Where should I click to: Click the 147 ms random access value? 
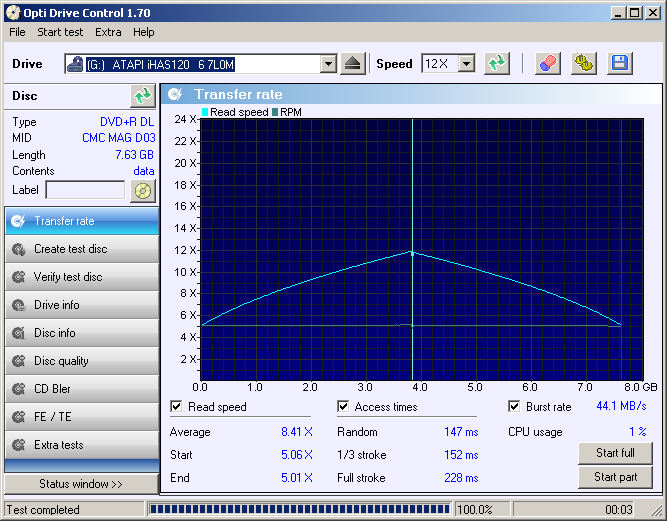tap(462, 432)
